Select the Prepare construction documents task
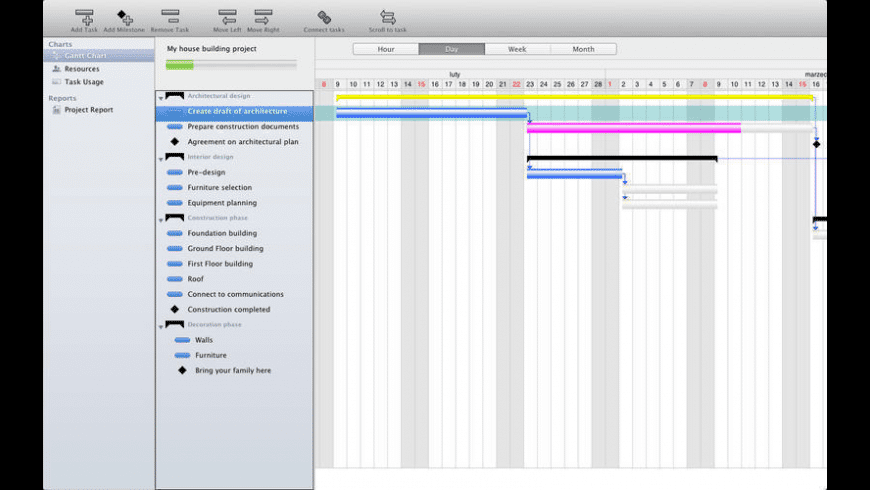This screenshot has height=490, width=870. click(x=235, y=127)
